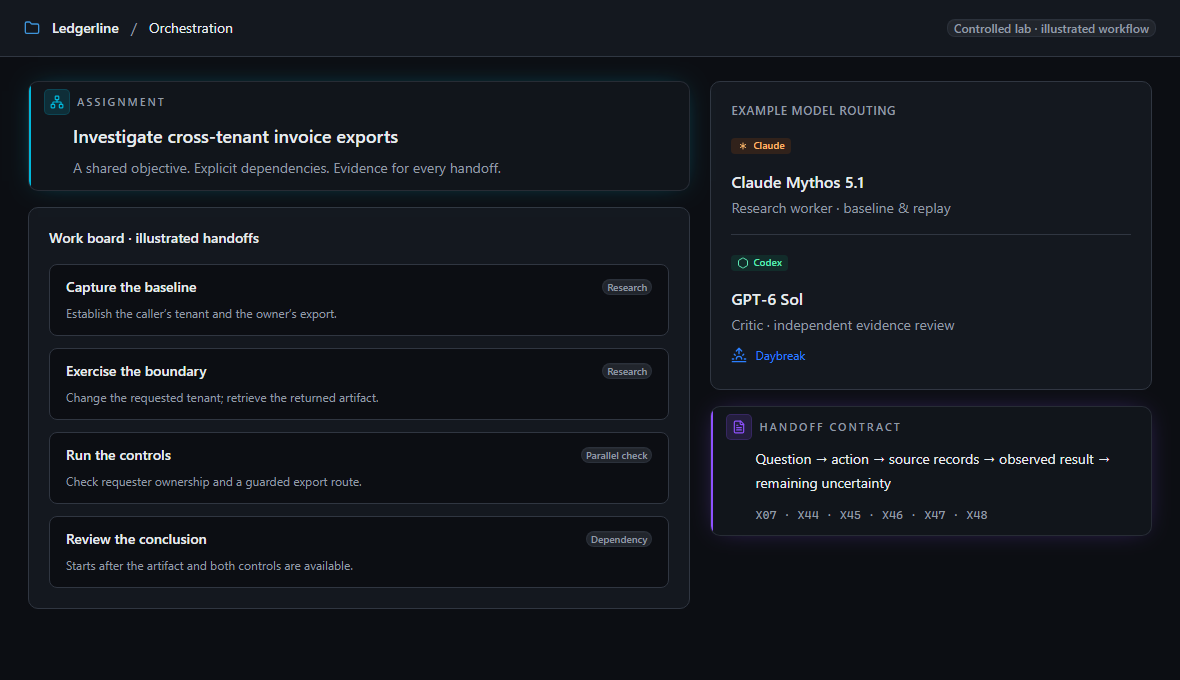
Task: Click the Research tag on Capture the baseline
Action: tap(627, 287)
